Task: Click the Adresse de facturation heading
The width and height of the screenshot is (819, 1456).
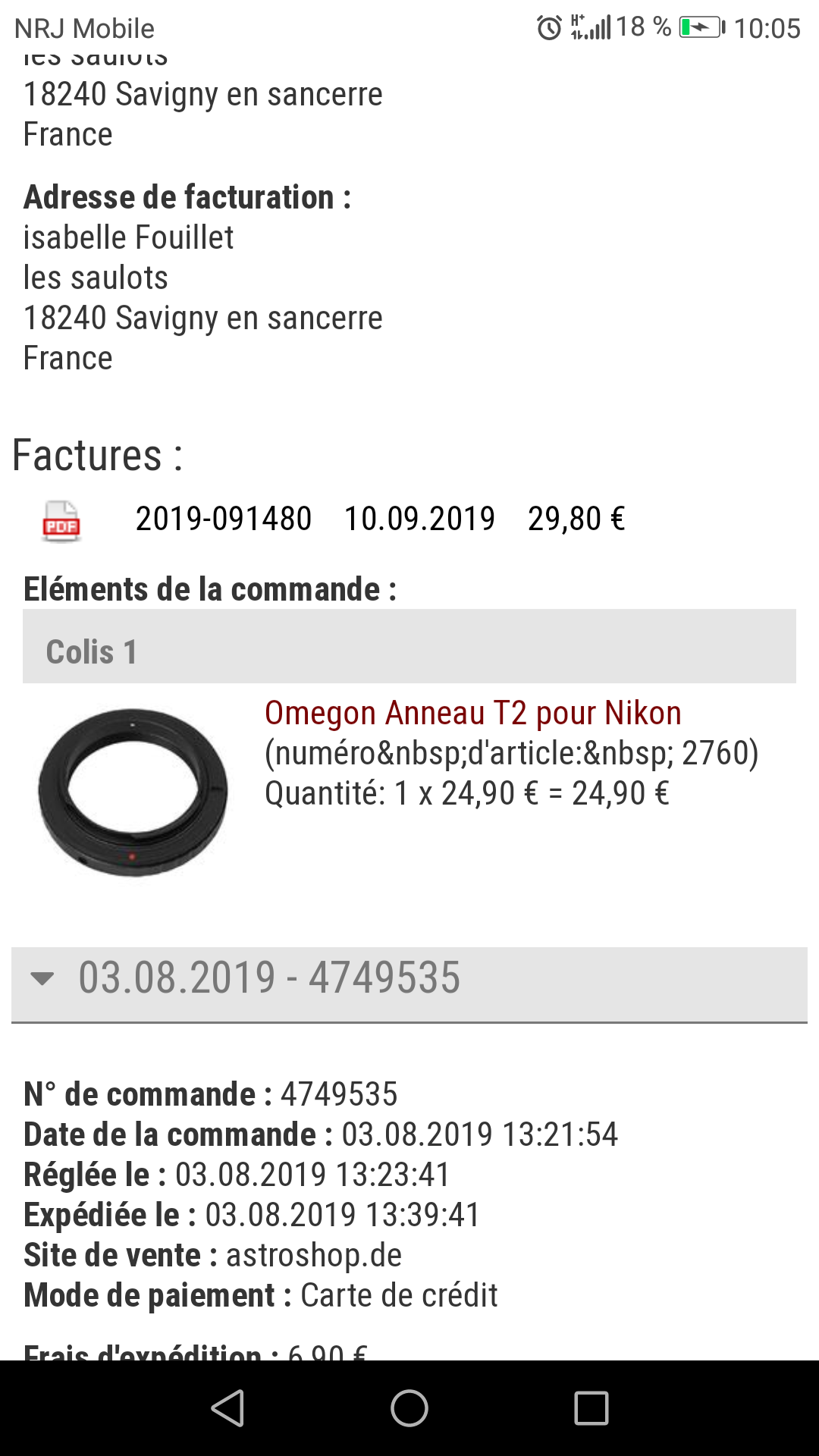Action: (187, 197)
